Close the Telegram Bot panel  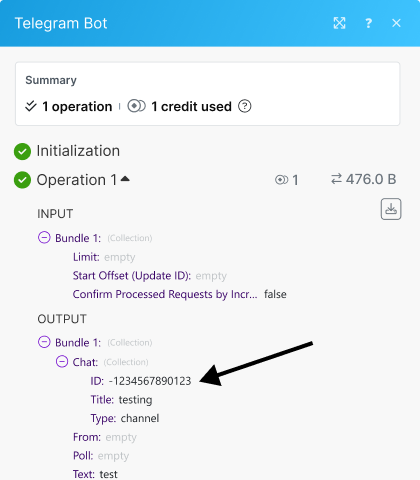pyautogui.click(x=396, y=23)
